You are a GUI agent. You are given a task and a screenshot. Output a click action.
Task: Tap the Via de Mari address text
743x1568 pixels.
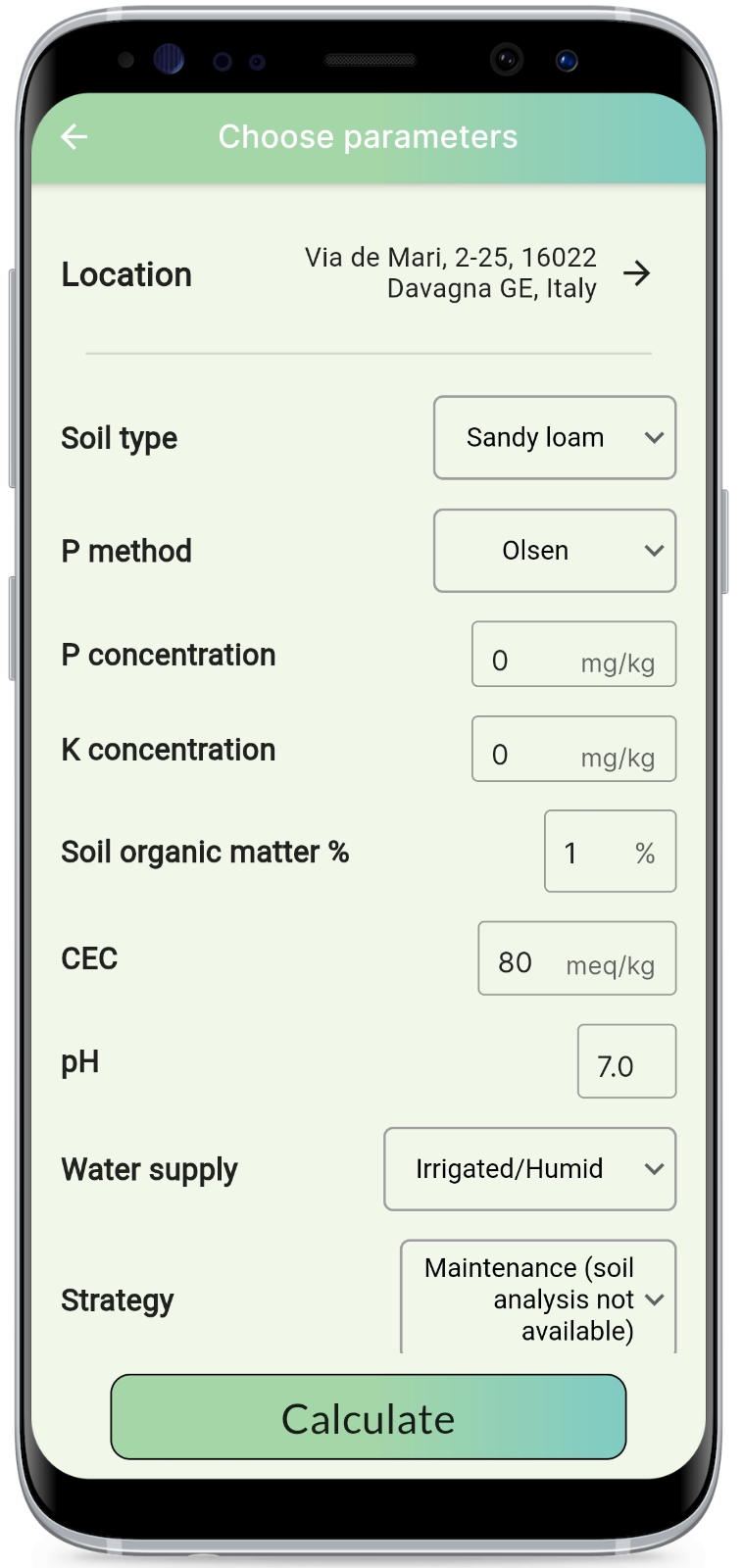point(451,272)
